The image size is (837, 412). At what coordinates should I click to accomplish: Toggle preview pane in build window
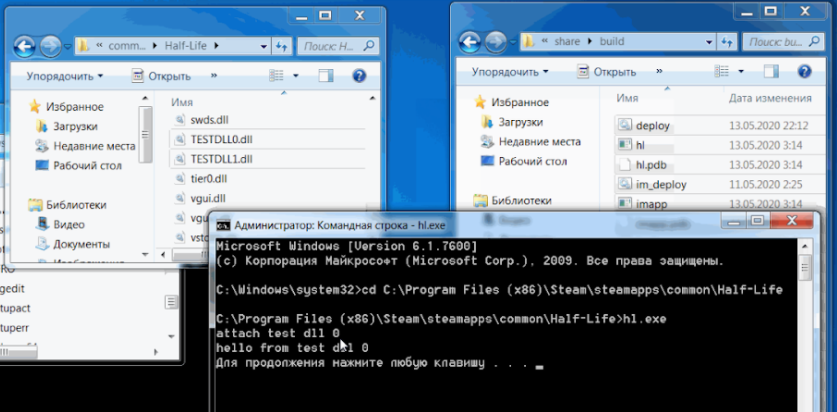[x=772, y=72]
